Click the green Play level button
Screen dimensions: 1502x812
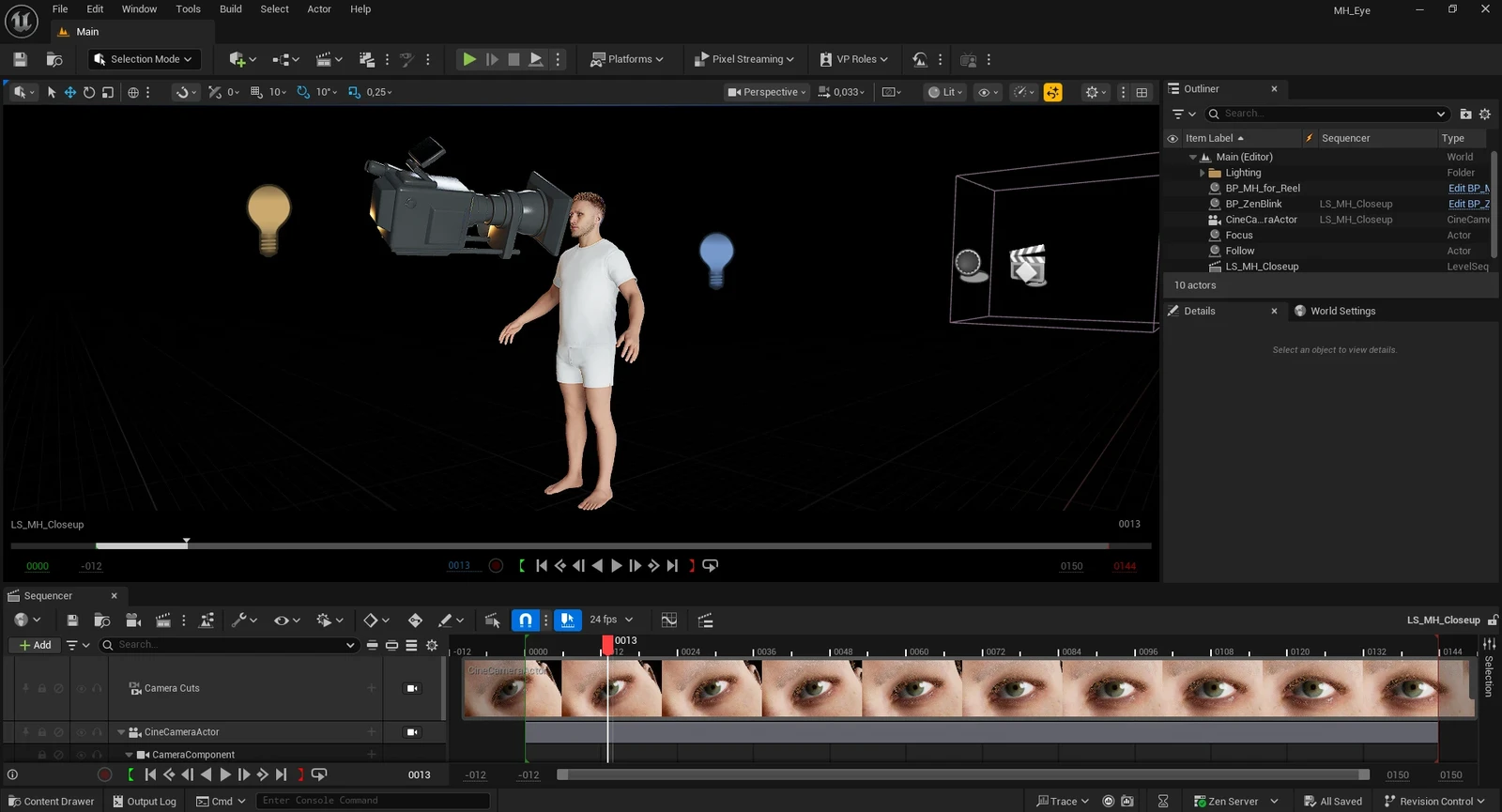coord(468,59)
